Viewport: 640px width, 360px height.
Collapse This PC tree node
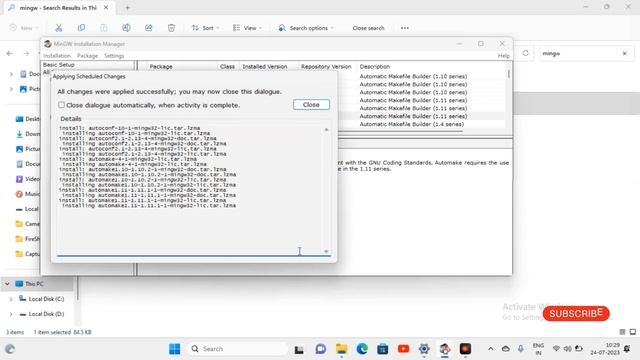click(7, 284)
